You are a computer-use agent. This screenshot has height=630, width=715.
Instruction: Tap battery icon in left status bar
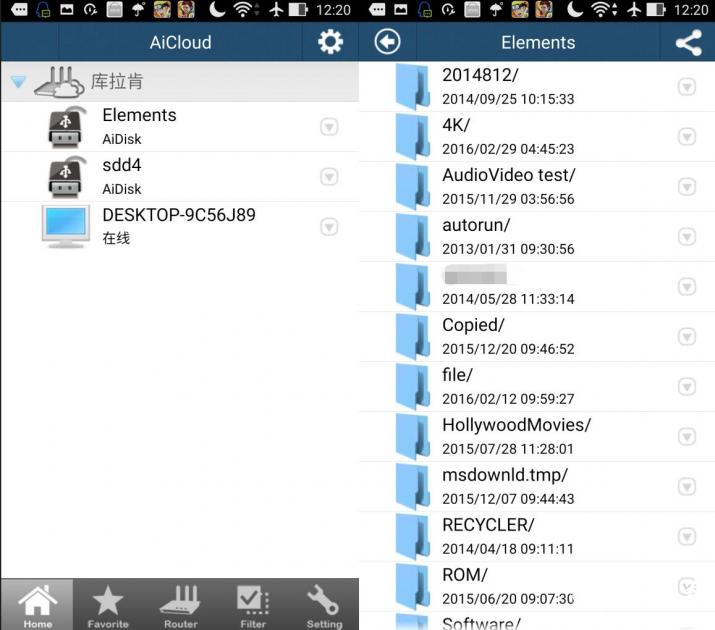(x=298, y=9)
